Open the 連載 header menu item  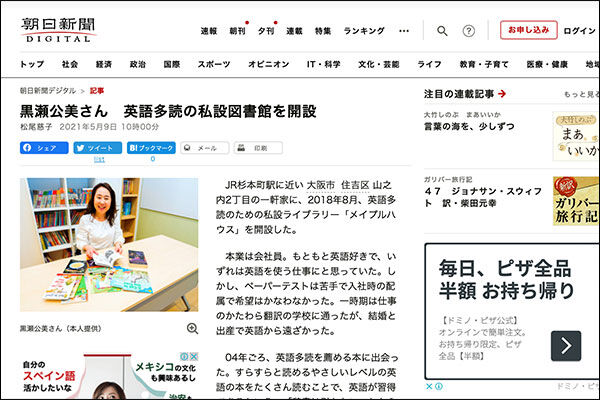pyautogui.click(x=294, y=31)
